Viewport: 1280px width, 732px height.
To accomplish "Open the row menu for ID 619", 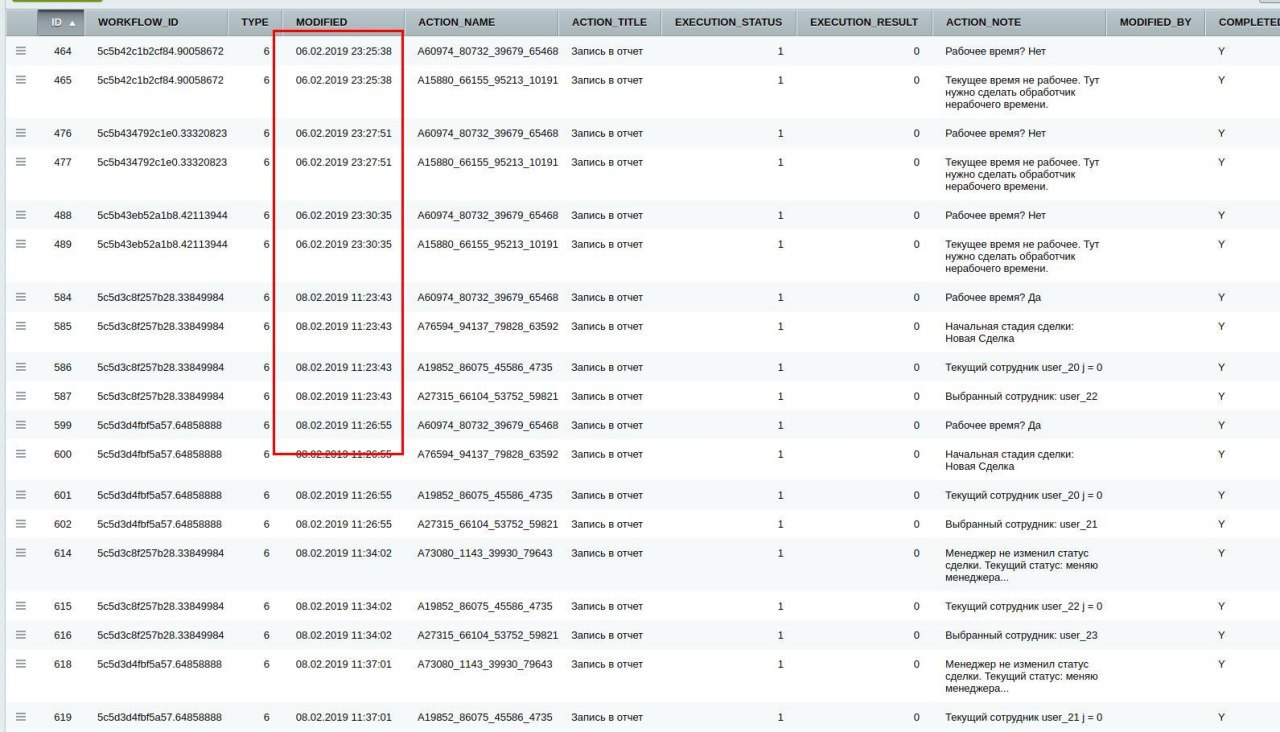I will pos(20,716).
